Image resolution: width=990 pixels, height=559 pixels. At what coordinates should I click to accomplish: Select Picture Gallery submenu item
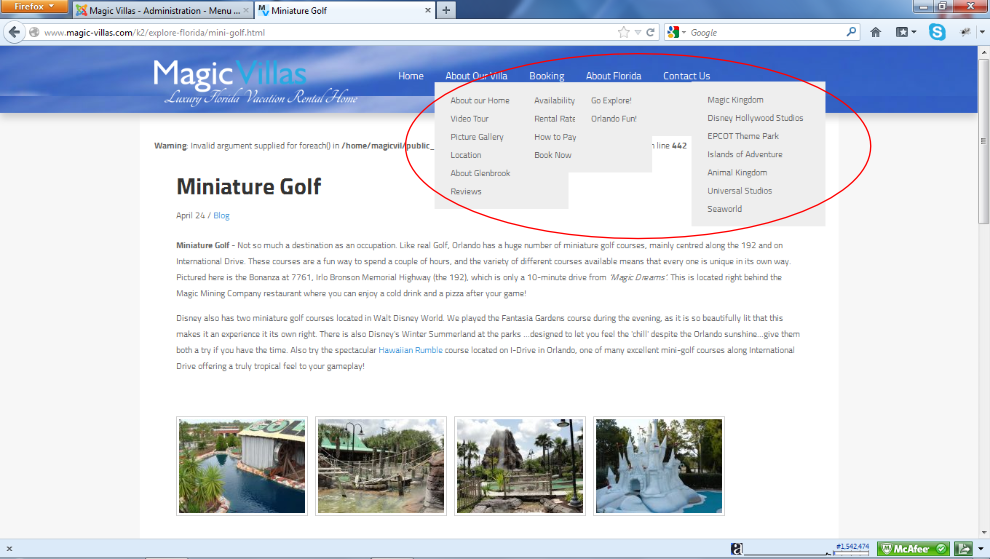coord(477,137)
